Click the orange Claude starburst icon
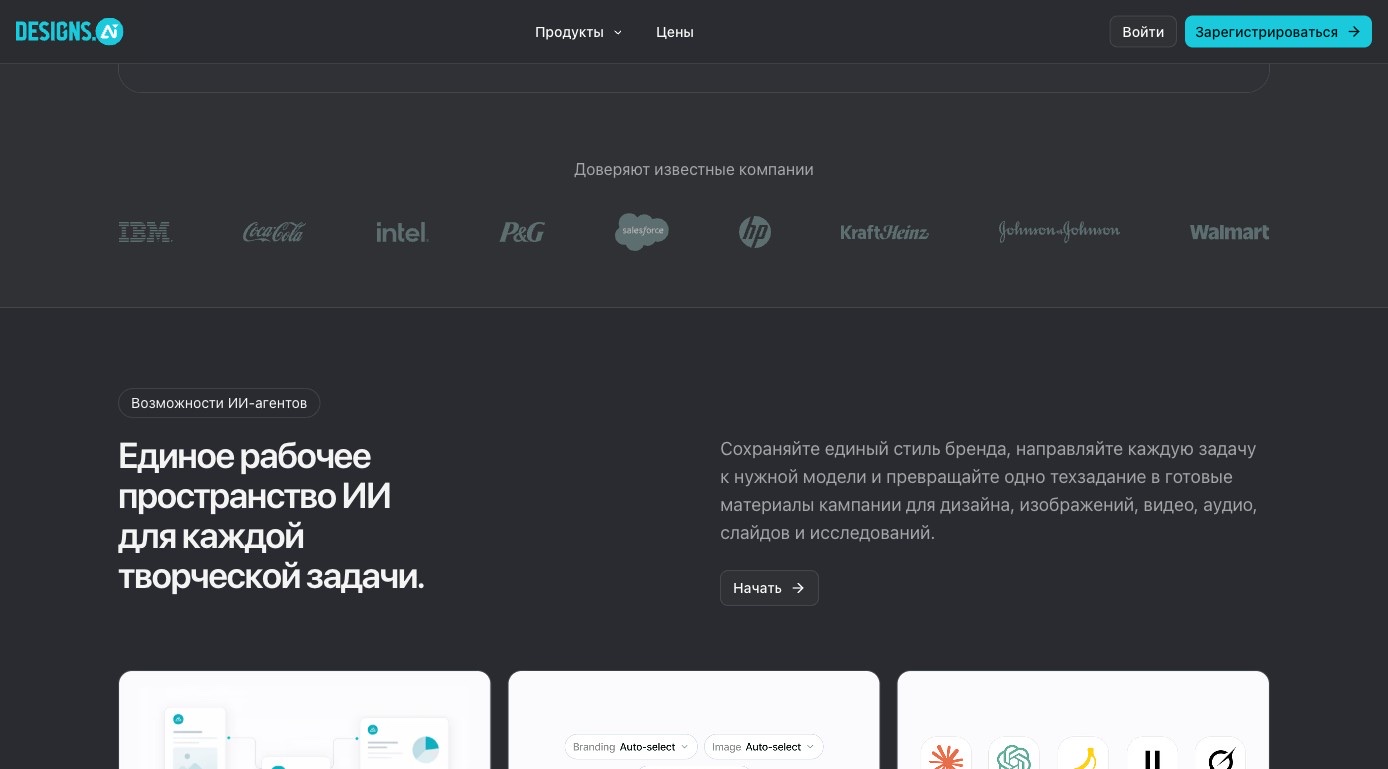Viewport: 1388px width, 769px height. coord(946,756)
